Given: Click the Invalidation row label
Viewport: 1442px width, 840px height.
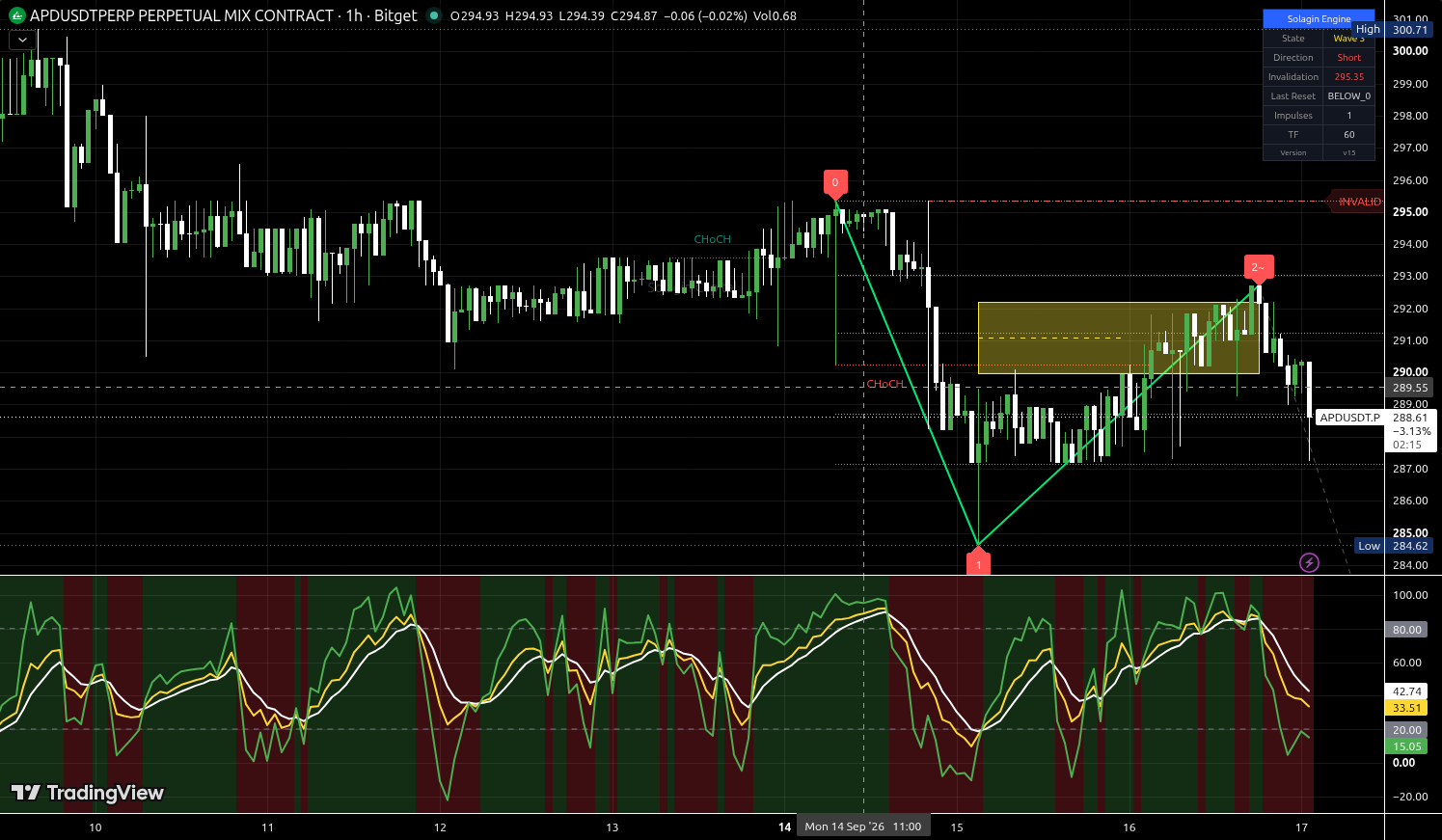Looking at the screenshot, I should [x=1293, y=77].
